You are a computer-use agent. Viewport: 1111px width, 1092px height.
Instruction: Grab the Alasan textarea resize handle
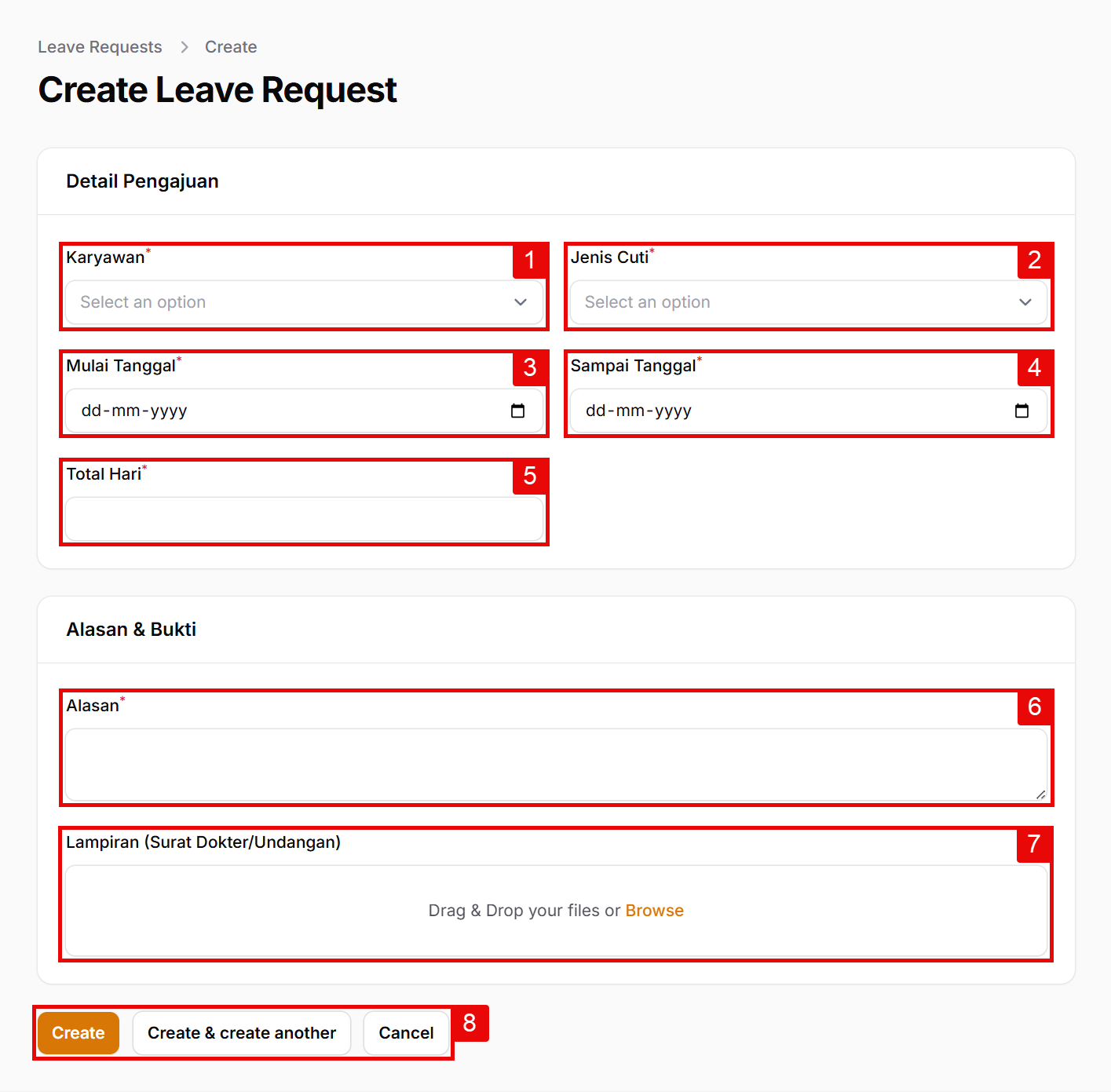(1040, 794)
